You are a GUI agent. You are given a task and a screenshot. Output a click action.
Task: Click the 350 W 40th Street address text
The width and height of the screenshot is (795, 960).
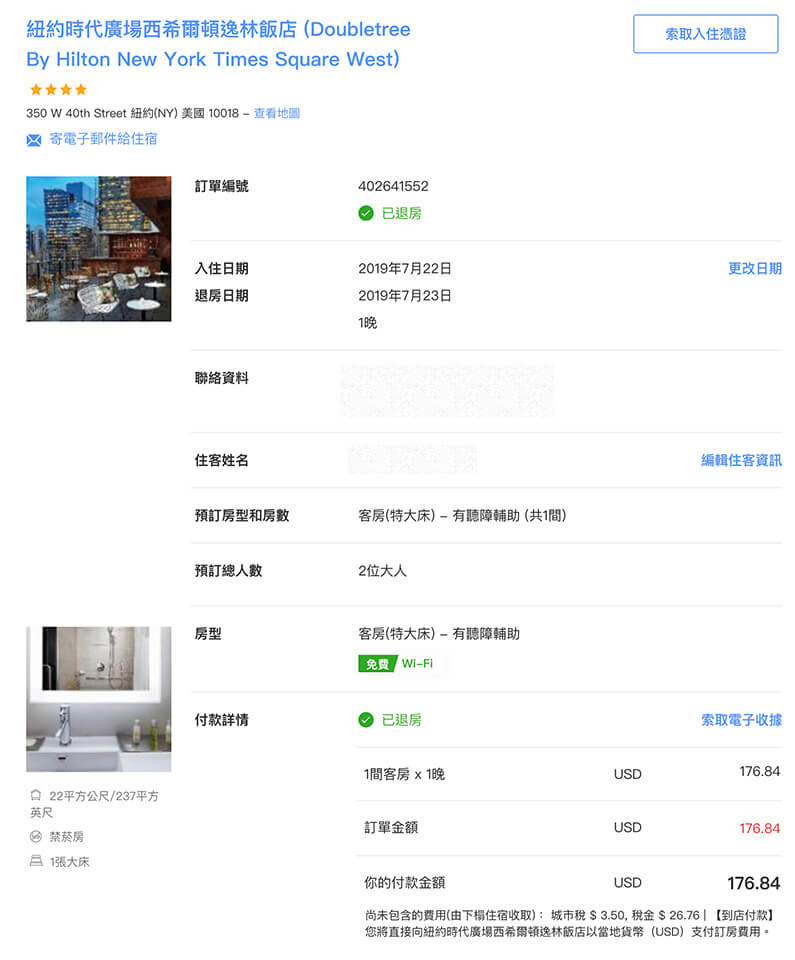point(132,113)
